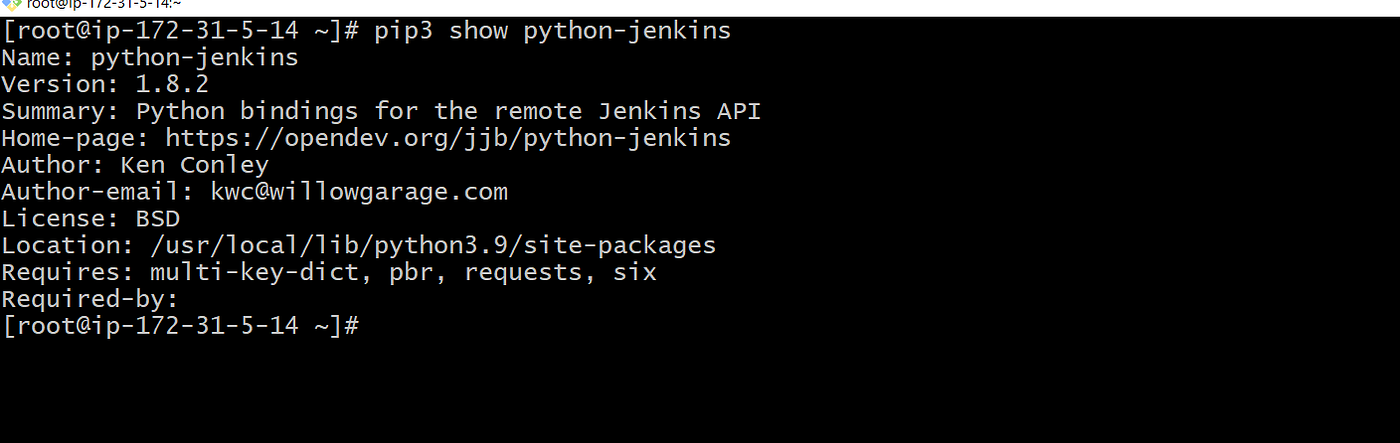Viewport: 1400px width, 443px height.
Task: Open the terminal window icon menu
Action: 11,4
